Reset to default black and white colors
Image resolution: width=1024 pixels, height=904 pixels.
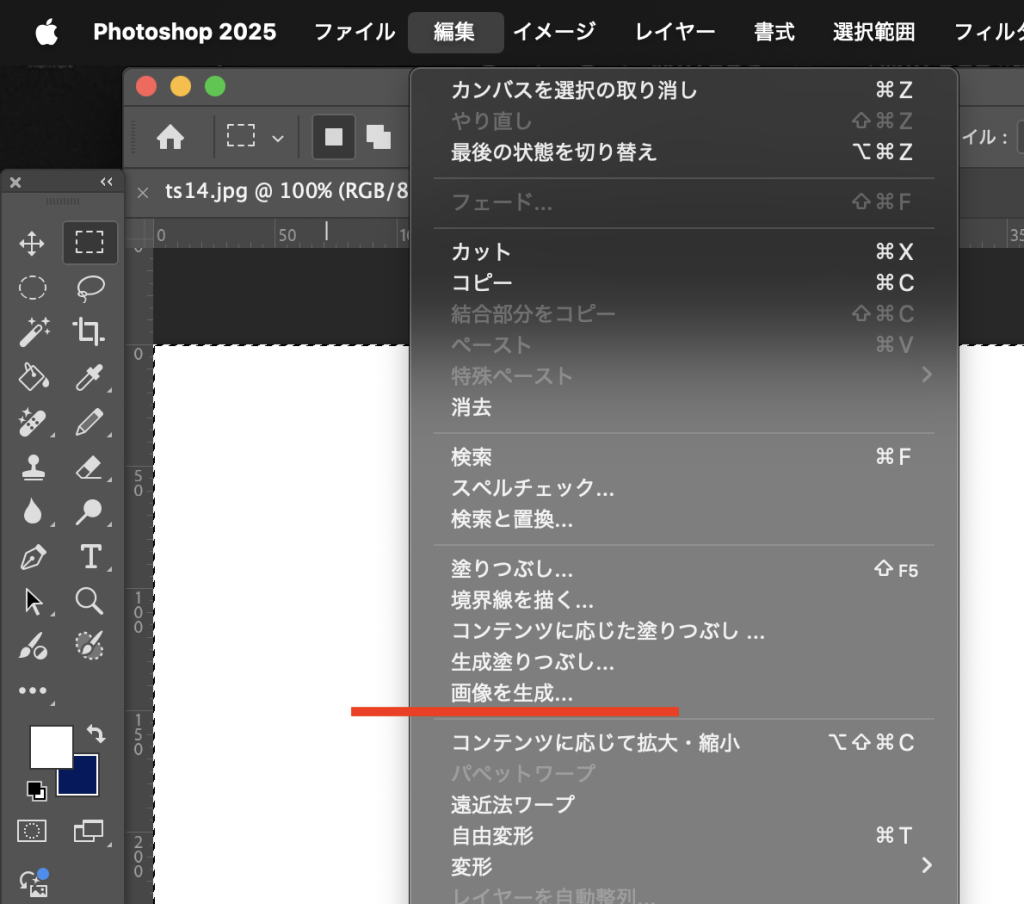tap(37, 791)
